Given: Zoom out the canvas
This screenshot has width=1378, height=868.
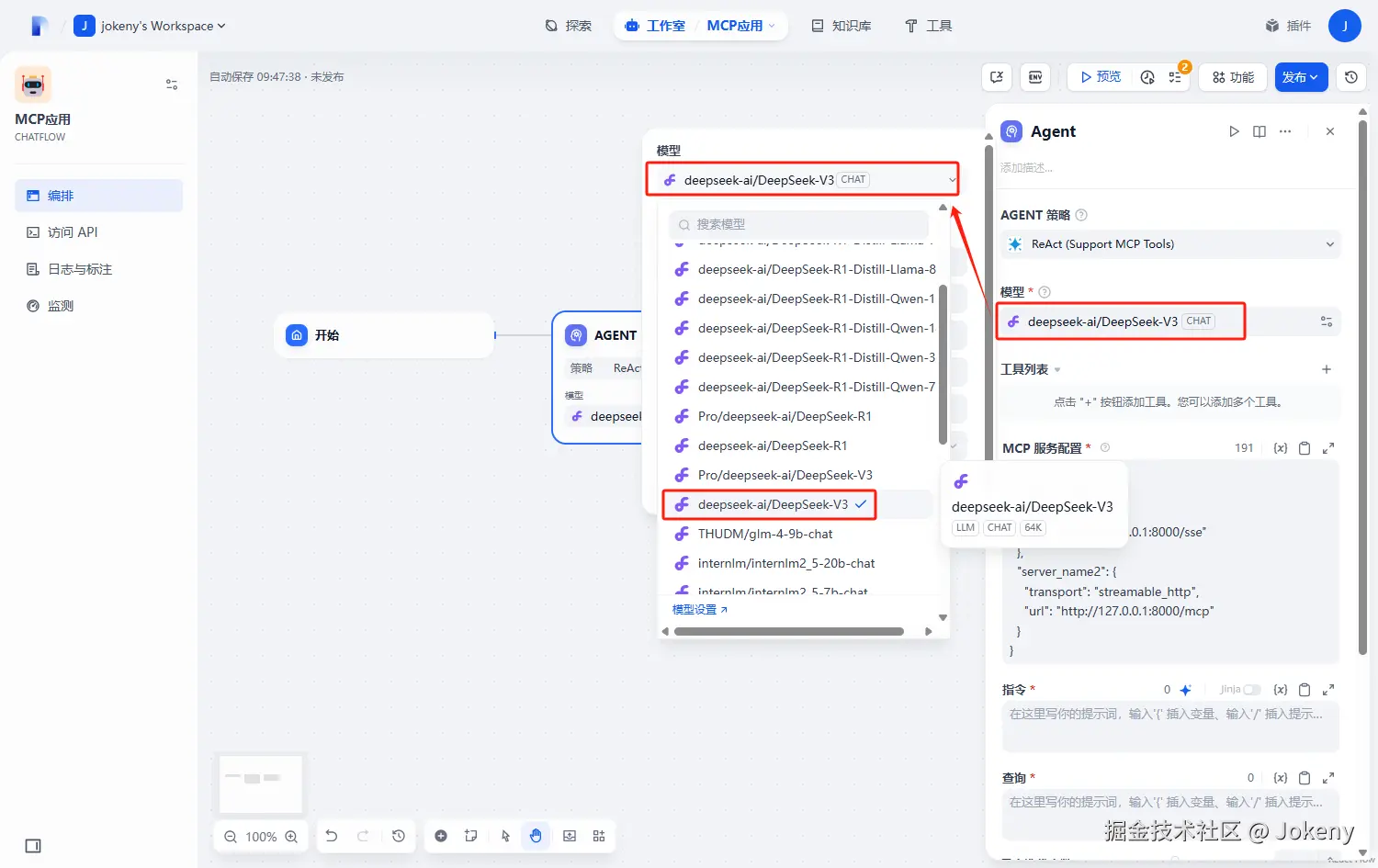Looking at the screenshot, I should pos(231,837).
